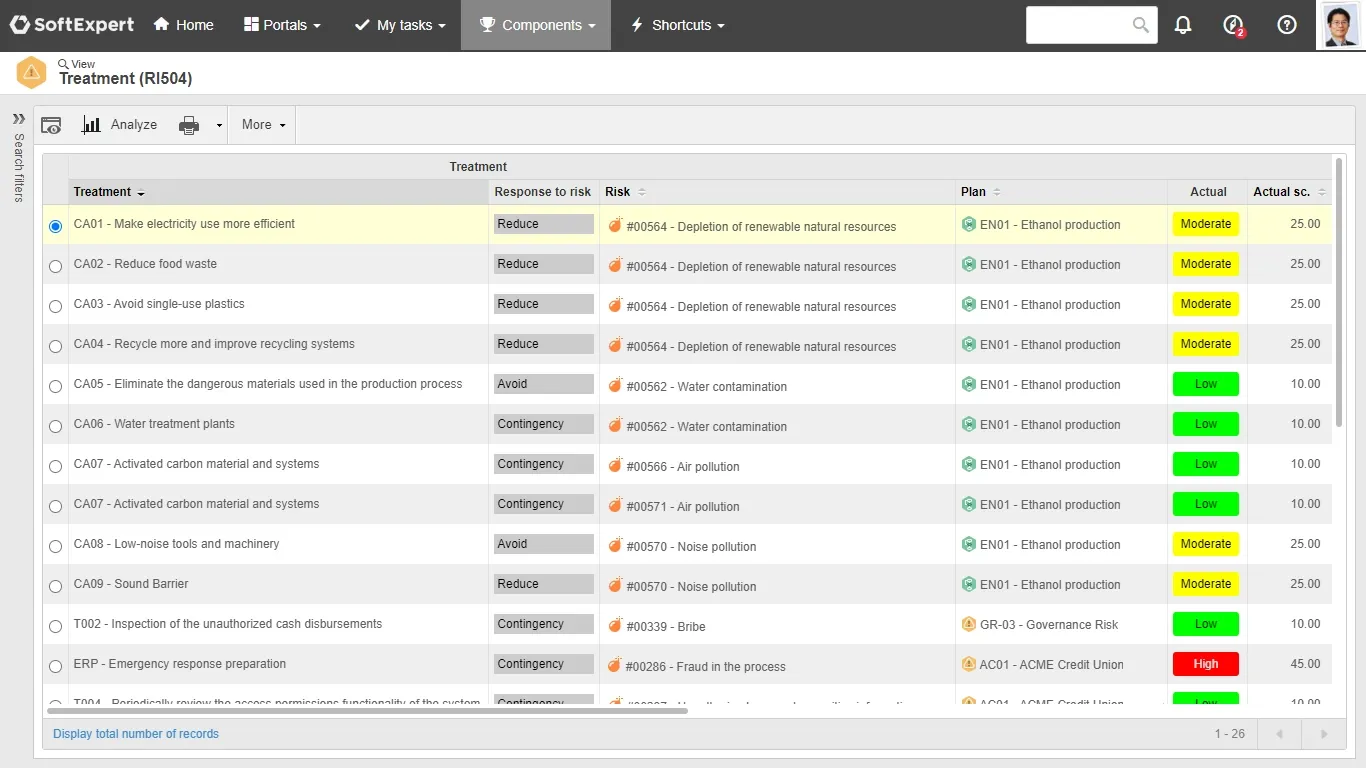Open the pending items clock icon

[x=1234, y=25]
